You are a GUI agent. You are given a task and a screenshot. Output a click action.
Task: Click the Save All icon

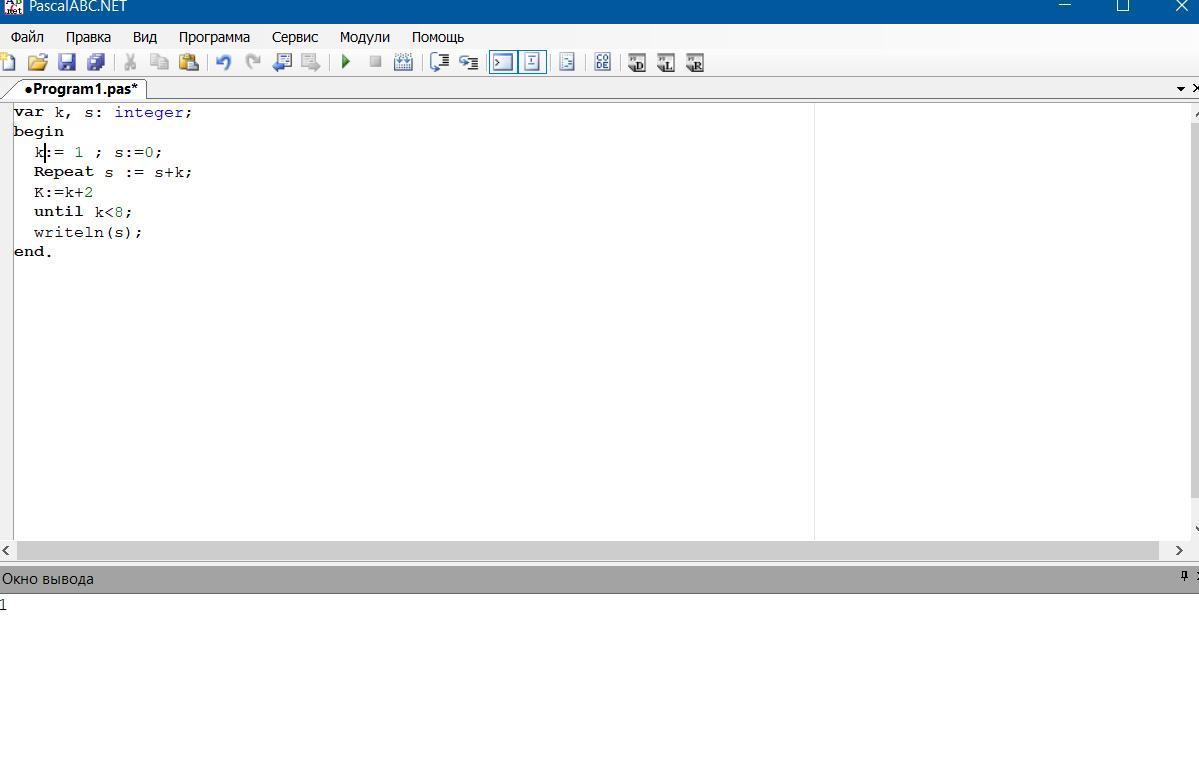click(96, 62)
